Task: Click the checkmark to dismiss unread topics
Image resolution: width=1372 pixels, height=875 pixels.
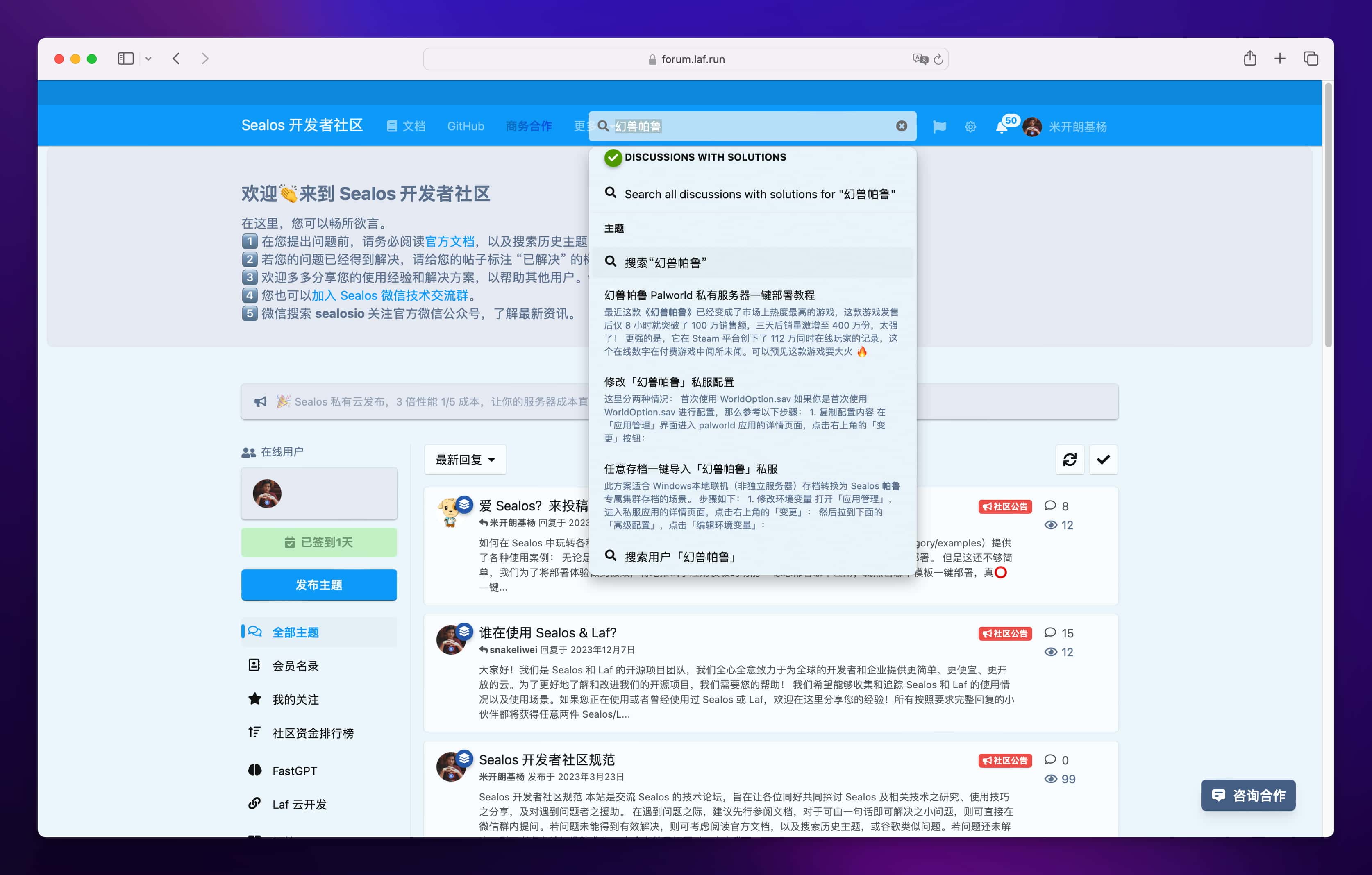Action: click(x=1103, y=459)
